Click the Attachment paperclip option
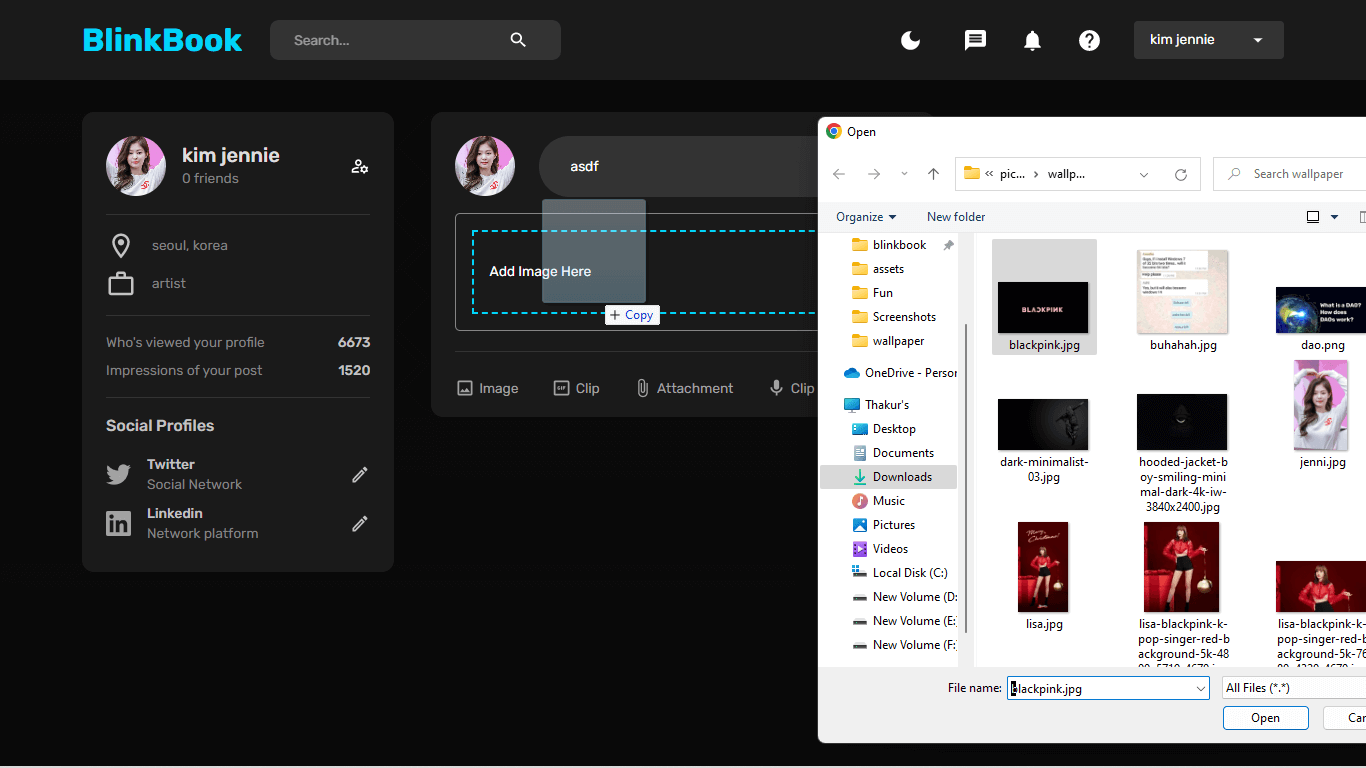The image size is (1366, 768). tap(685, 388)
